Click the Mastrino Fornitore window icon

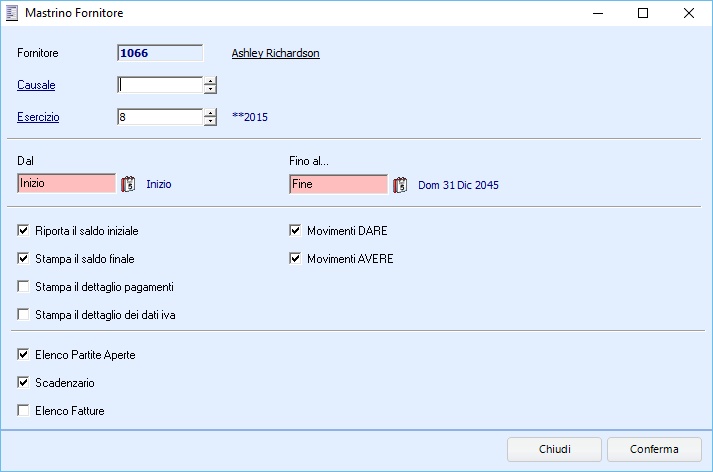coord(12,14)
